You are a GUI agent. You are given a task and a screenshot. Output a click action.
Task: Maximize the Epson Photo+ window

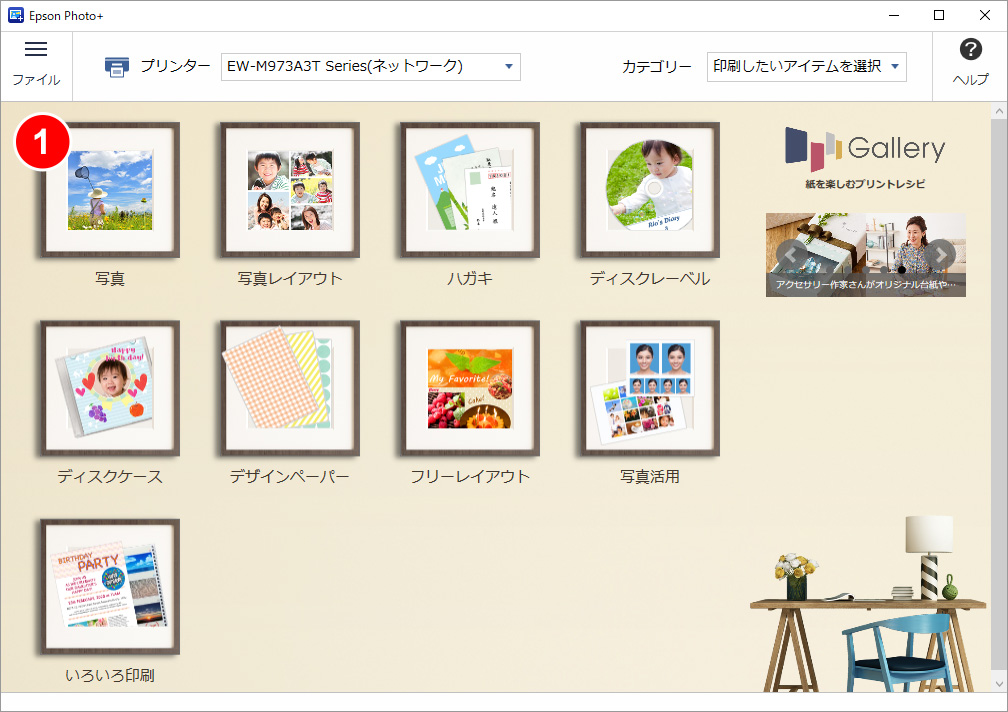point(939,15)
